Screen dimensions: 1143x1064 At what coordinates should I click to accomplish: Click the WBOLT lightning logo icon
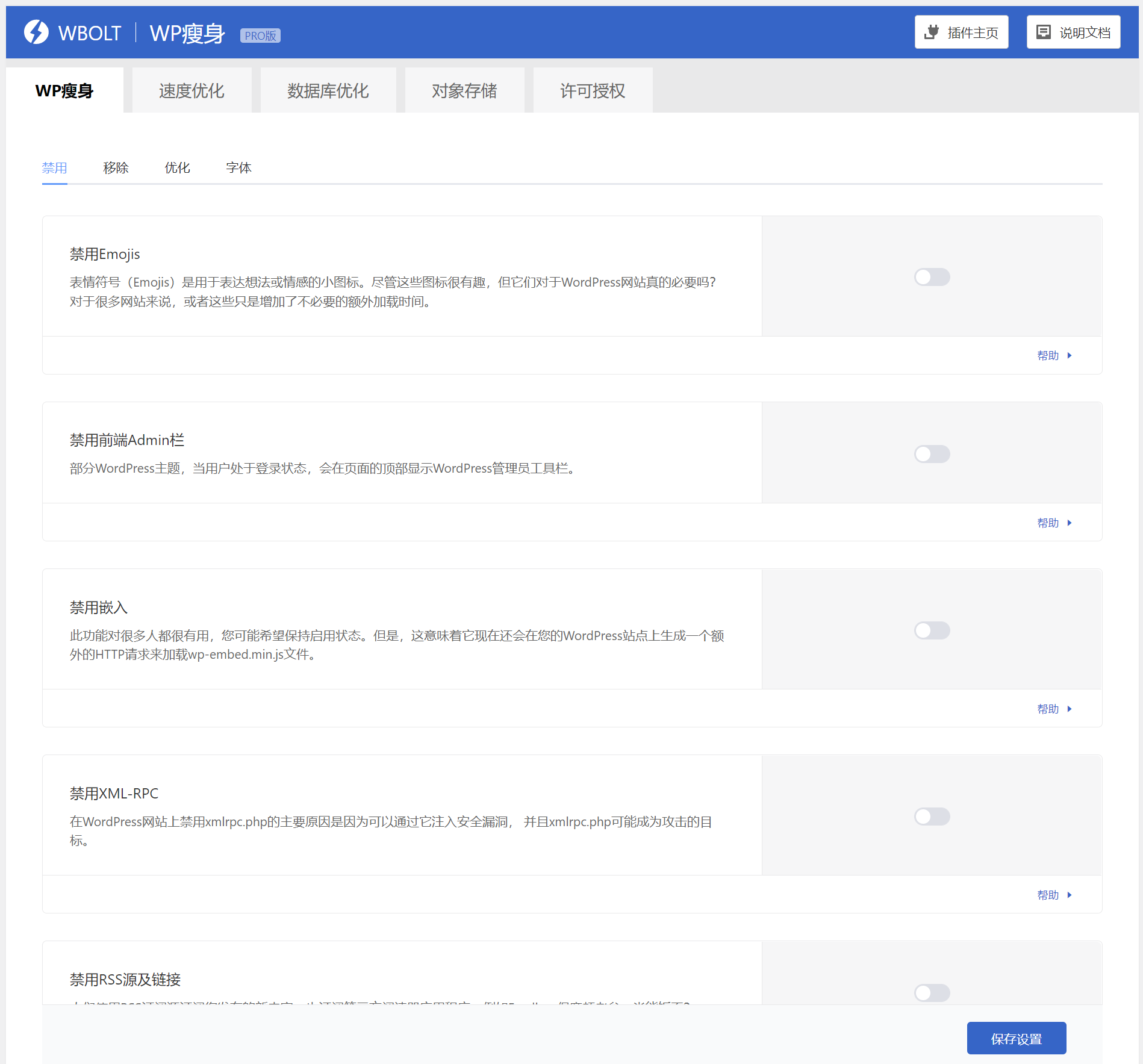pyautogui.click(x=36, y=32)
